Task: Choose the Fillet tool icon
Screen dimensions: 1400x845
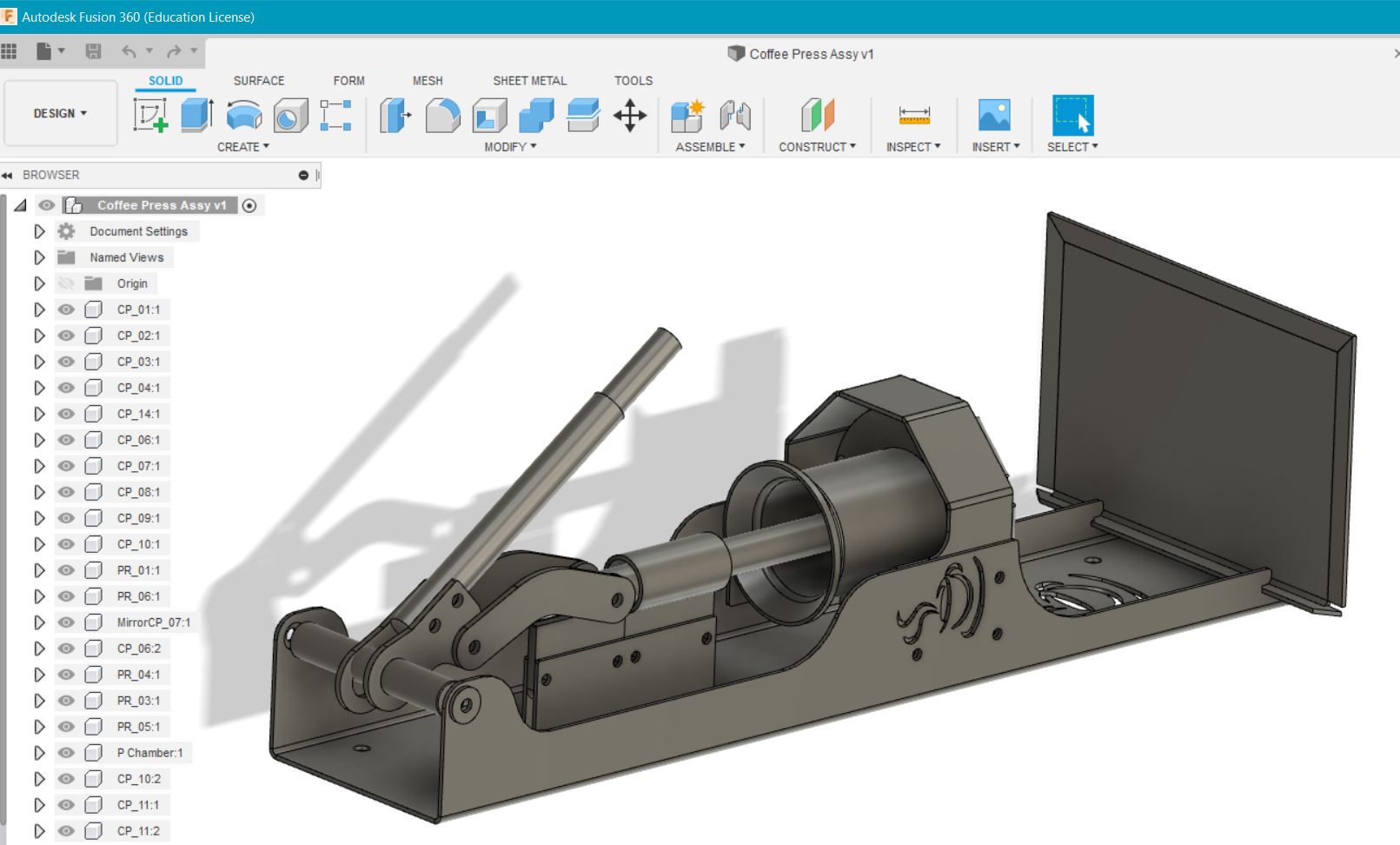Action: coord(442,115)
